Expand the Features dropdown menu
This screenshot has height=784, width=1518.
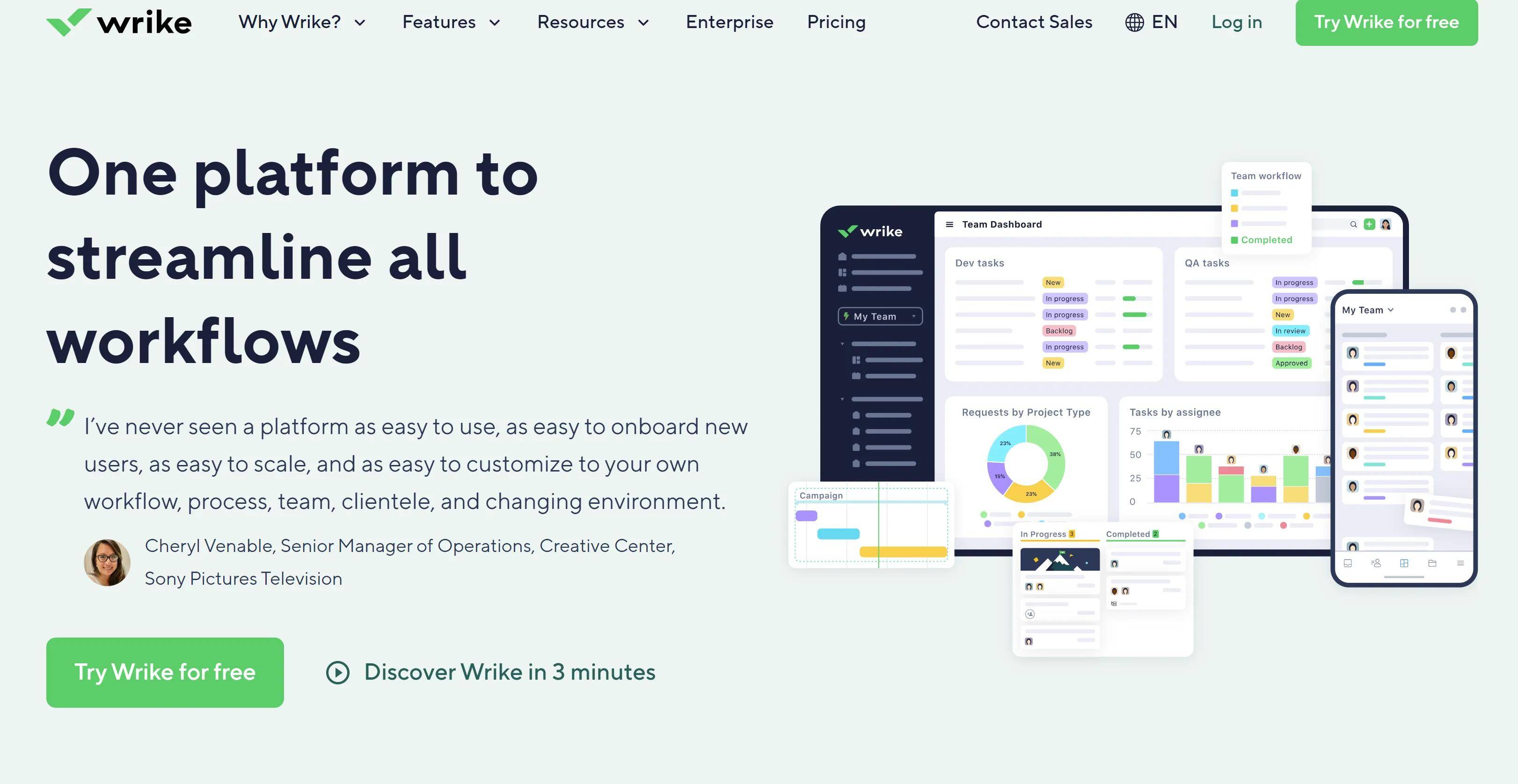(x=452, y=23)
